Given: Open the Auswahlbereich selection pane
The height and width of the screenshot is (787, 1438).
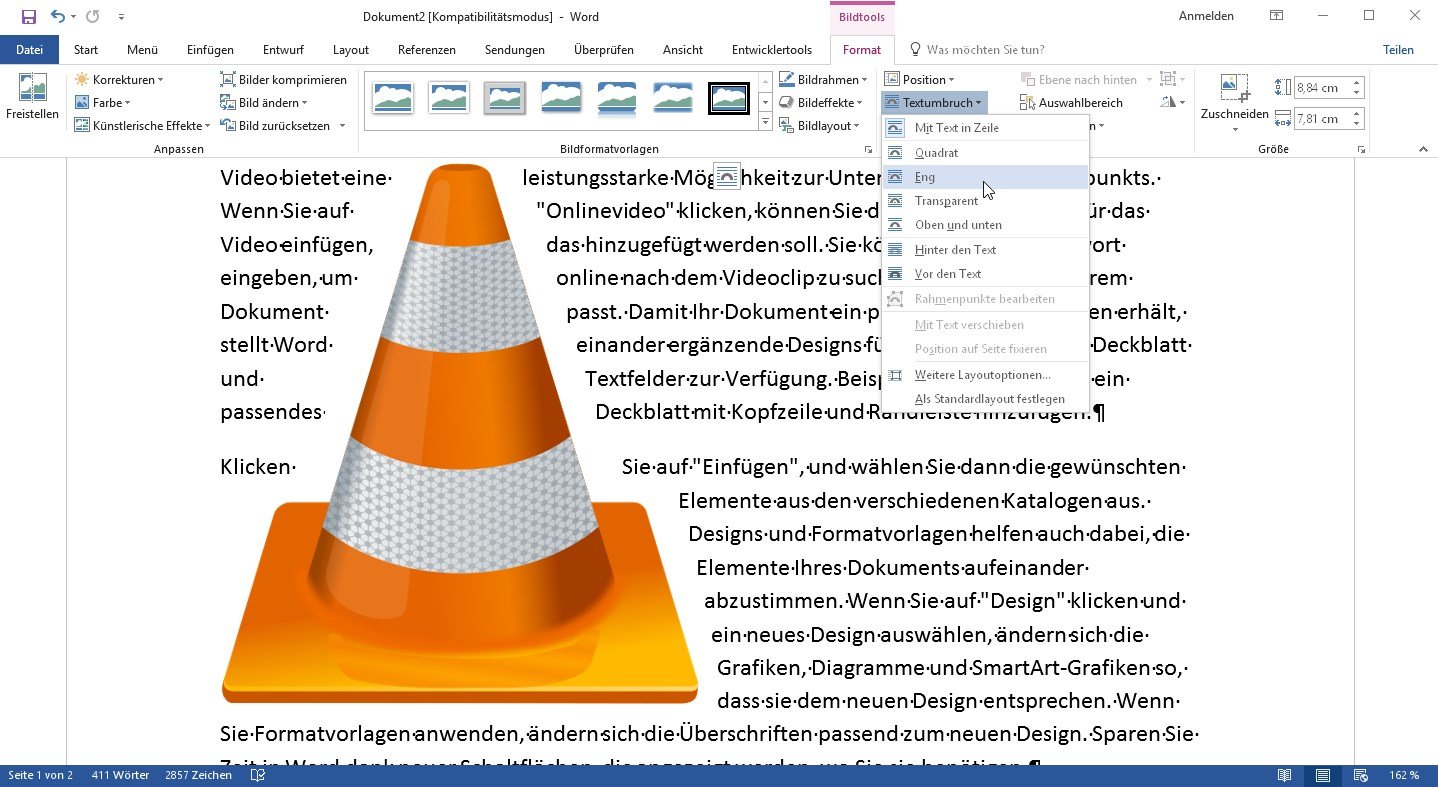Looking at the screenshot, I should [x=1072, y=103].
